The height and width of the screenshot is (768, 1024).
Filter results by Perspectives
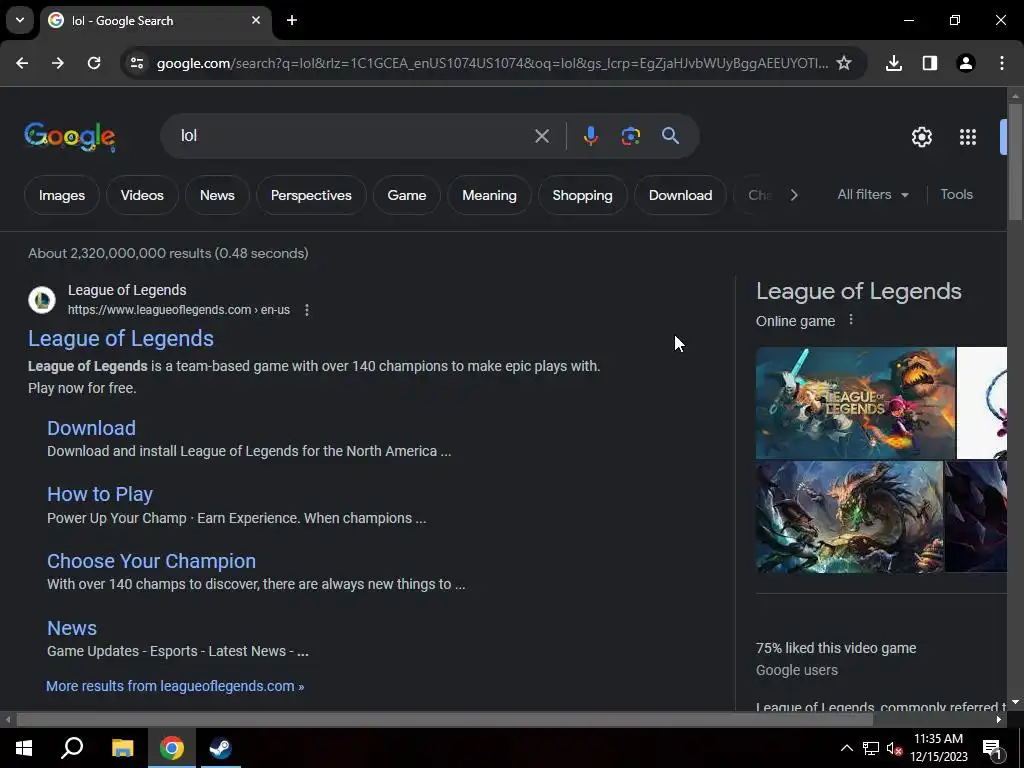(311, 195)
